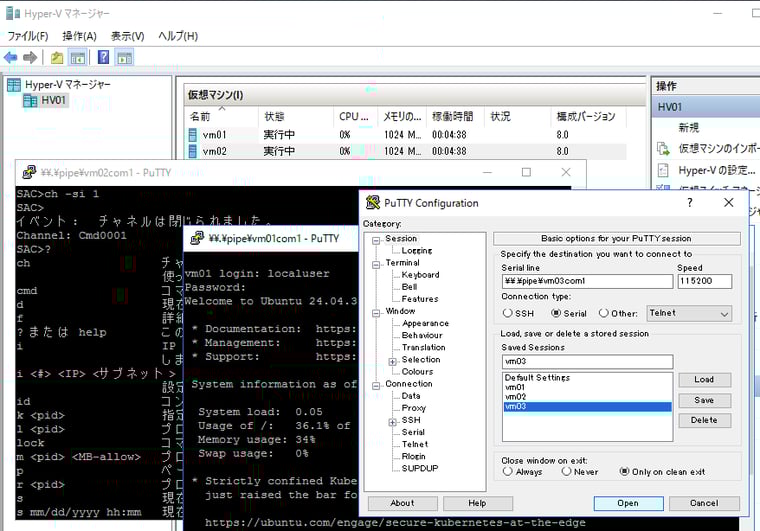Click the vm02 virtual machine icon
The image size is (760, 531).
(193, 151)
